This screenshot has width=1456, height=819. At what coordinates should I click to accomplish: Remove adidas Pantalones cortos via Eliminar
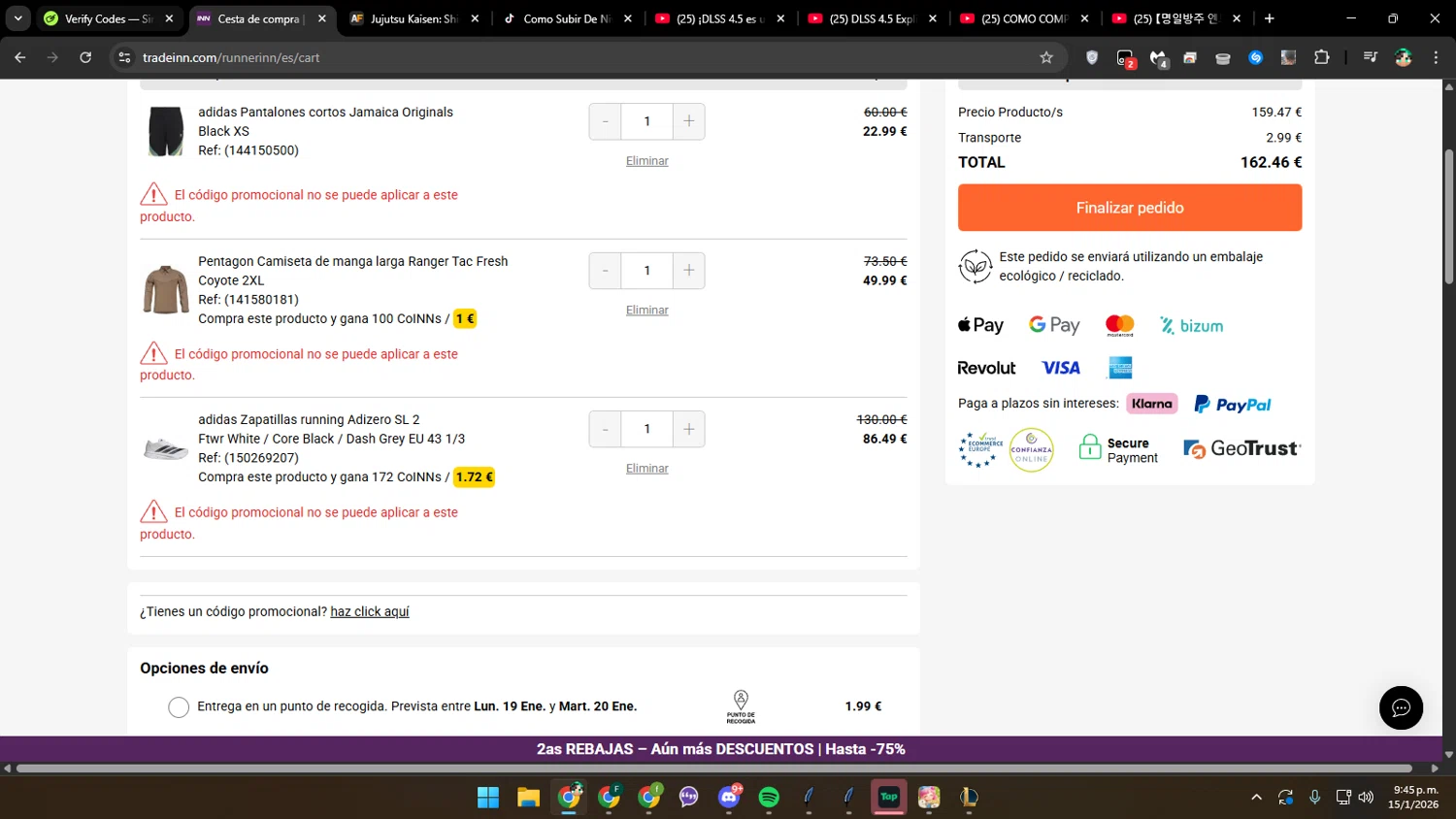coord(646,161)
